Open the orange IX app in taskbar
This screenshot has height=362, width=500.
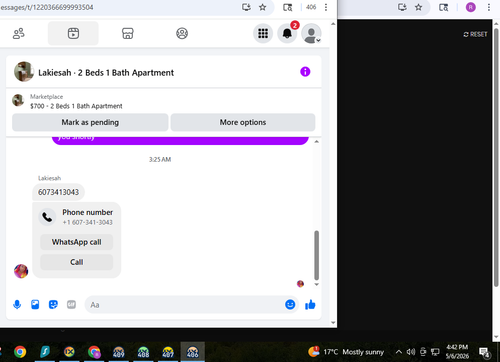pos(69,352)
